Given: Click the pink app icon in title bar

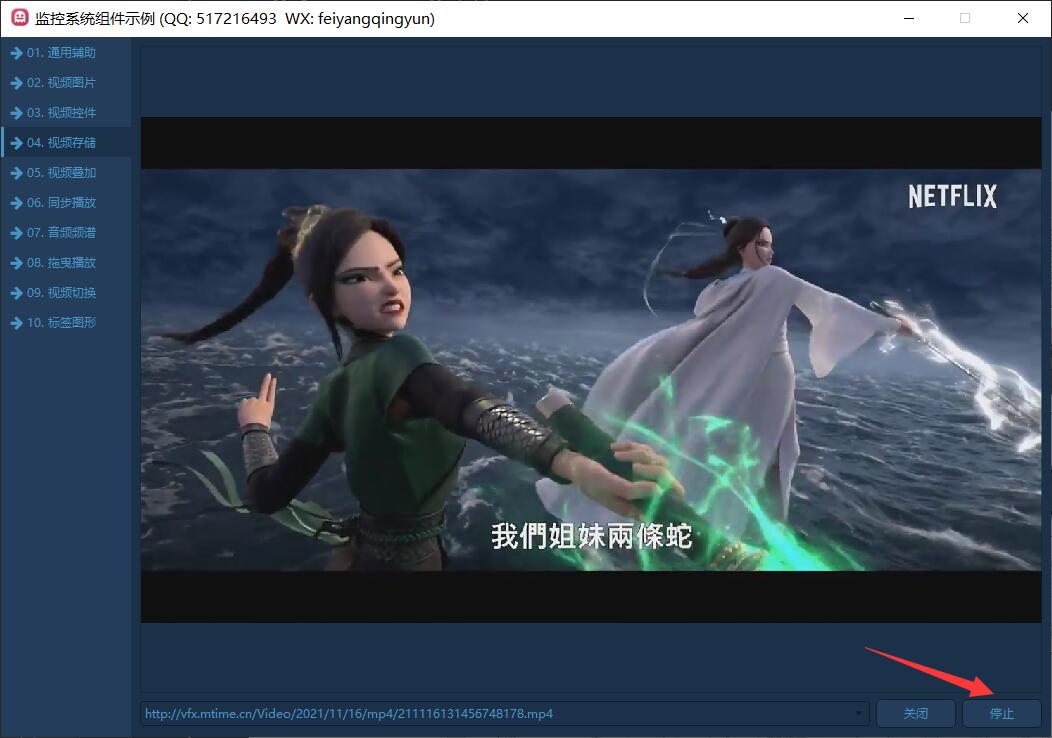Looking at the screenshot, I should 19,18.
